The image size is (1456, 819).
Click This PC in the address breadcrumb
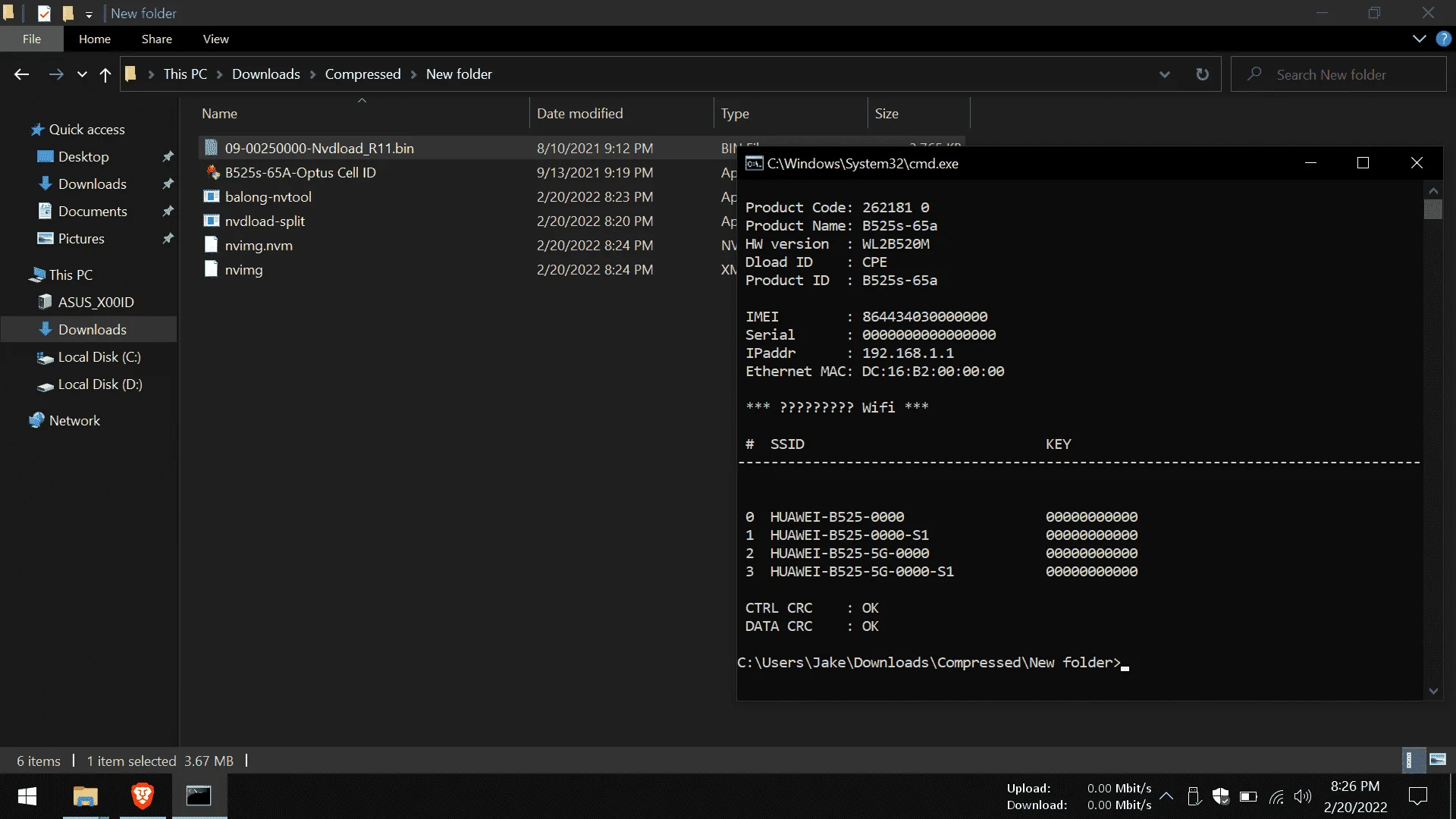[x=185, y=74]
